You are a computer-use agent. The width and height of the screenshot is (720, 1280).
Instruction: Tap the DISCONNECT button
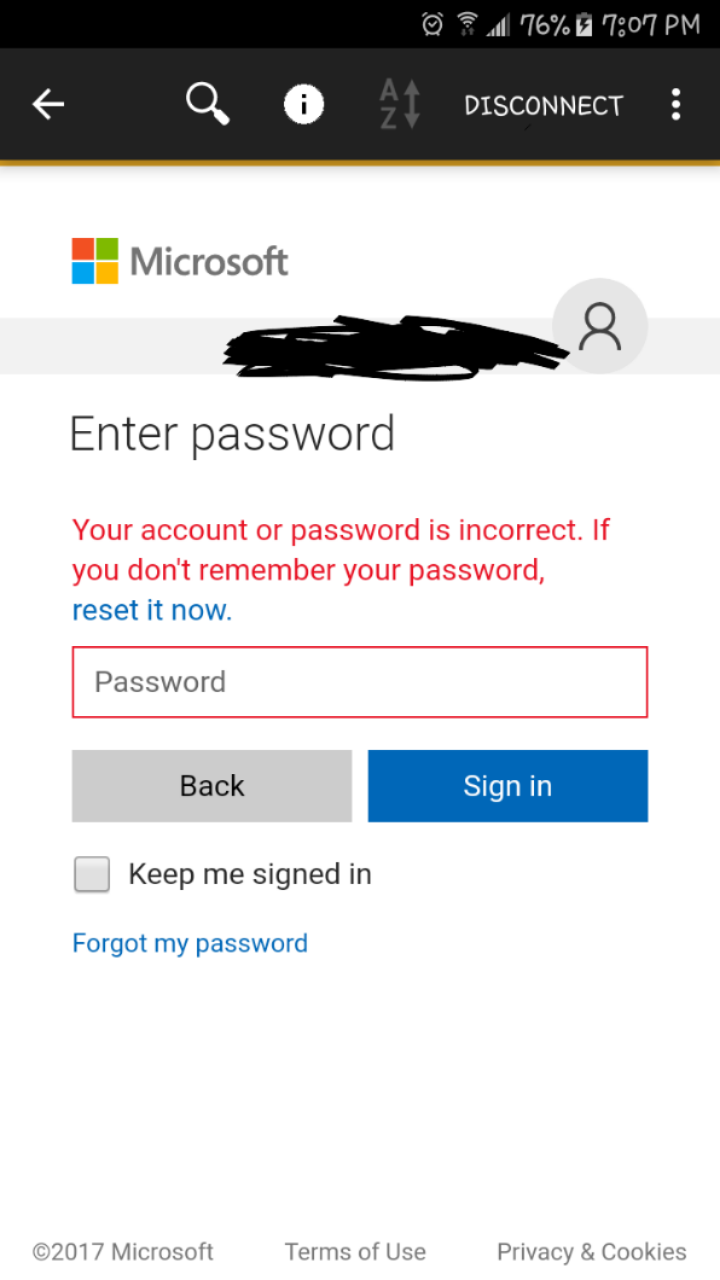click(543, 105)
